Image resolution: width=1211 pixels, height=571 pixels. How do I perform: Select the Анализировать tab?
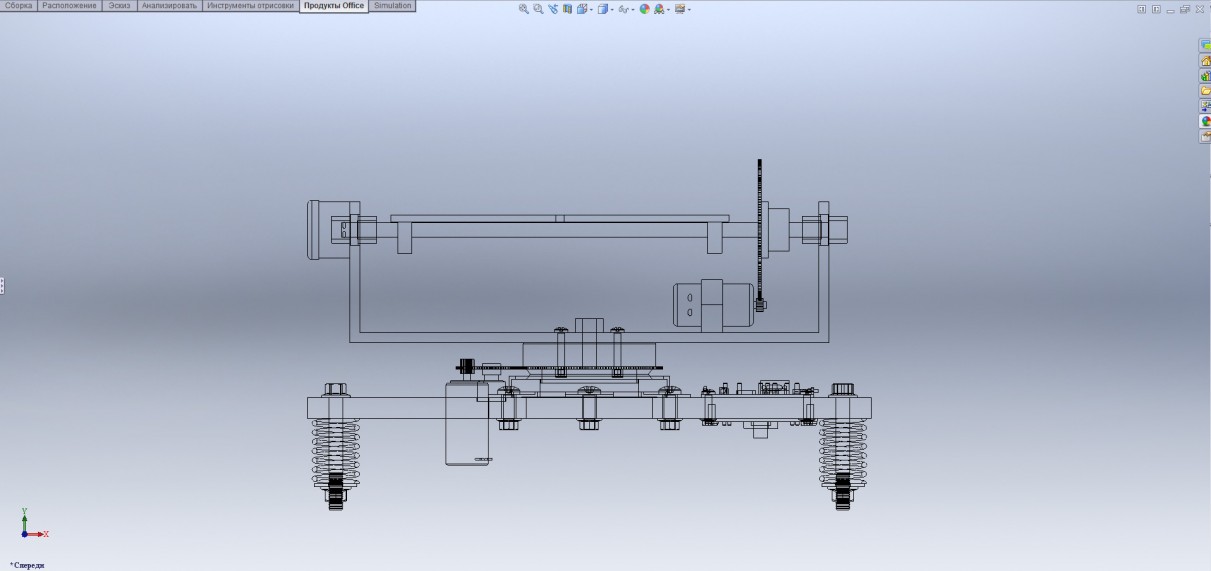click(x=169, y=6)
